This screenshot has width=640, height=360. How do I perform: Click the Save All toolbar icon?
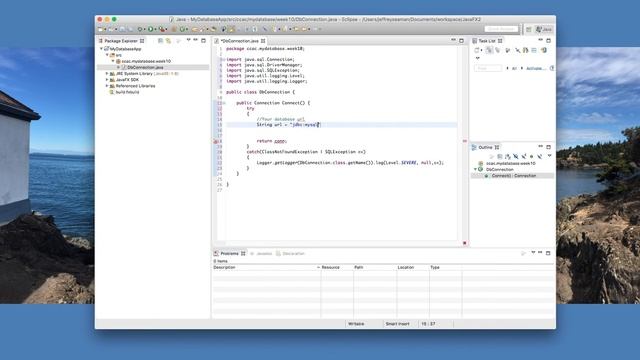pos(130,29)
